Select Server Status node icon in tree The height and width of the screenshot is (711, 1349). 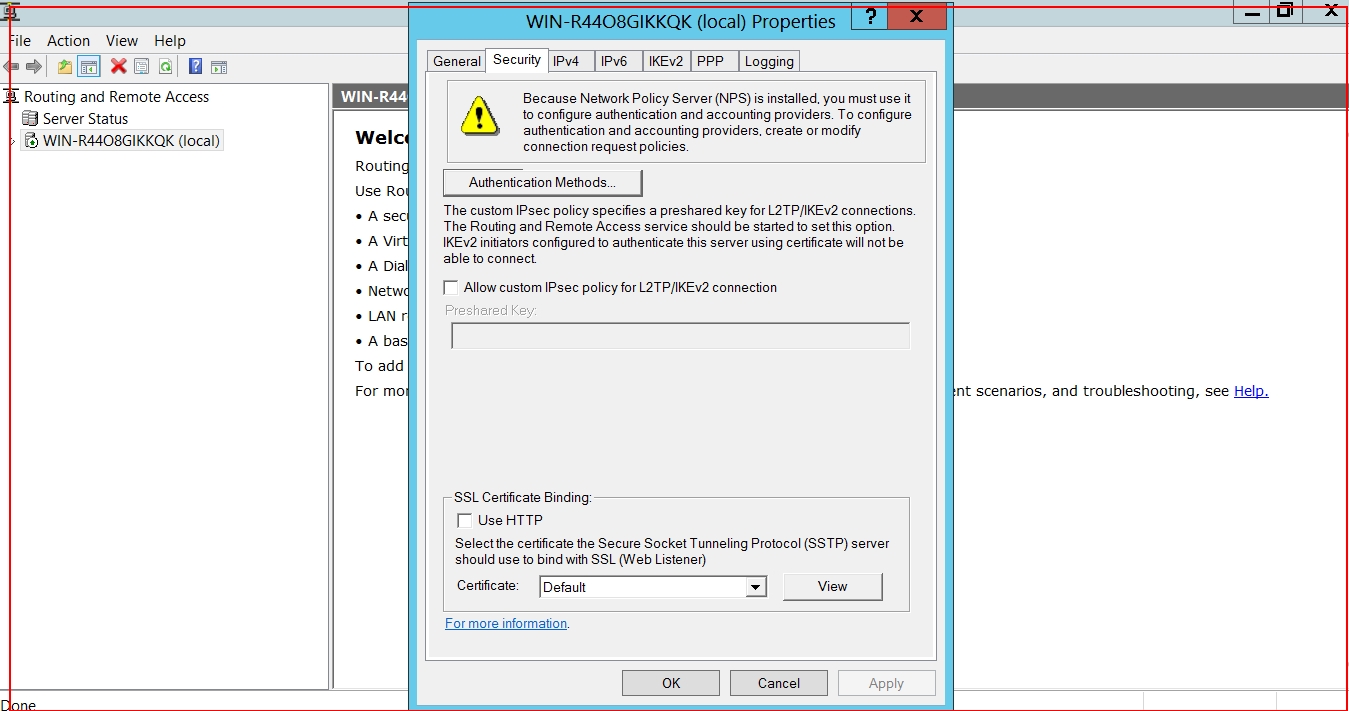30,119
